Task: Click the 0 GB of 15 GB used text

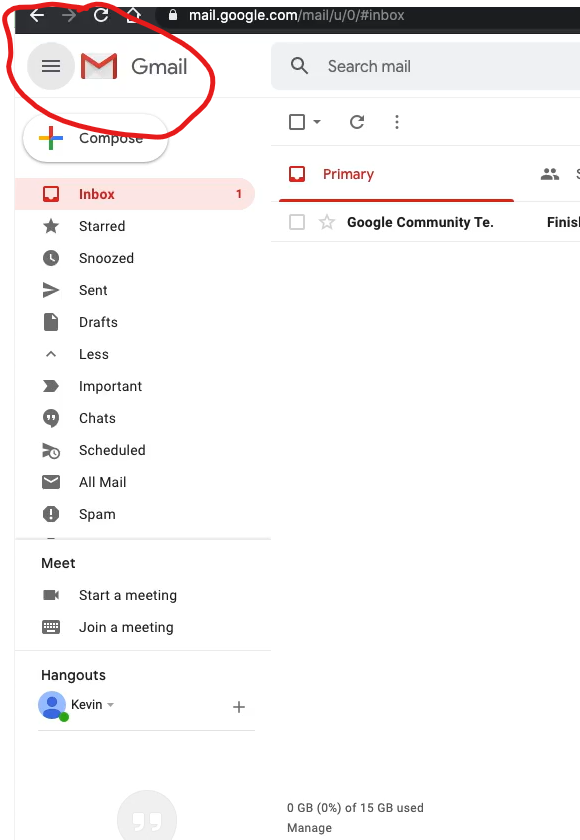Action: click(355, 807)
